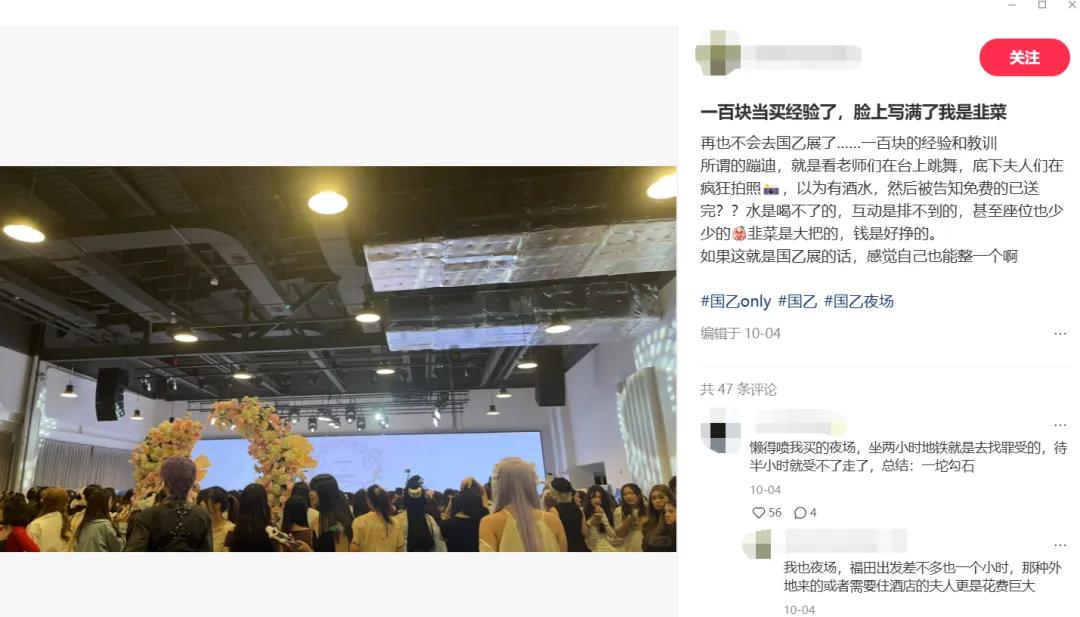
Task: Open the #国乙 hashtag link
Action: (x=797, y=301)
